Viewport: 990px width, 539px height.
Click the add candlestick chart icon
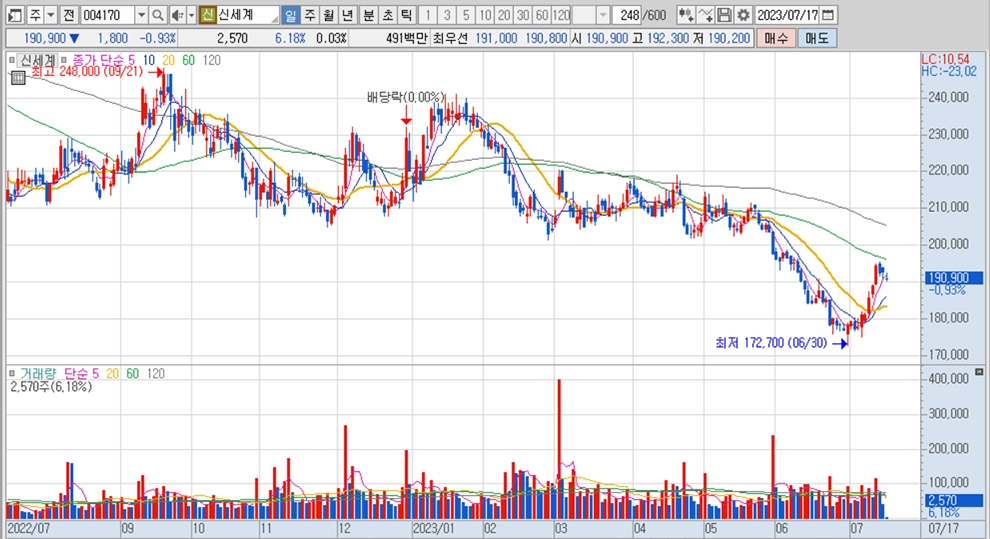click(x=686, y=15)
